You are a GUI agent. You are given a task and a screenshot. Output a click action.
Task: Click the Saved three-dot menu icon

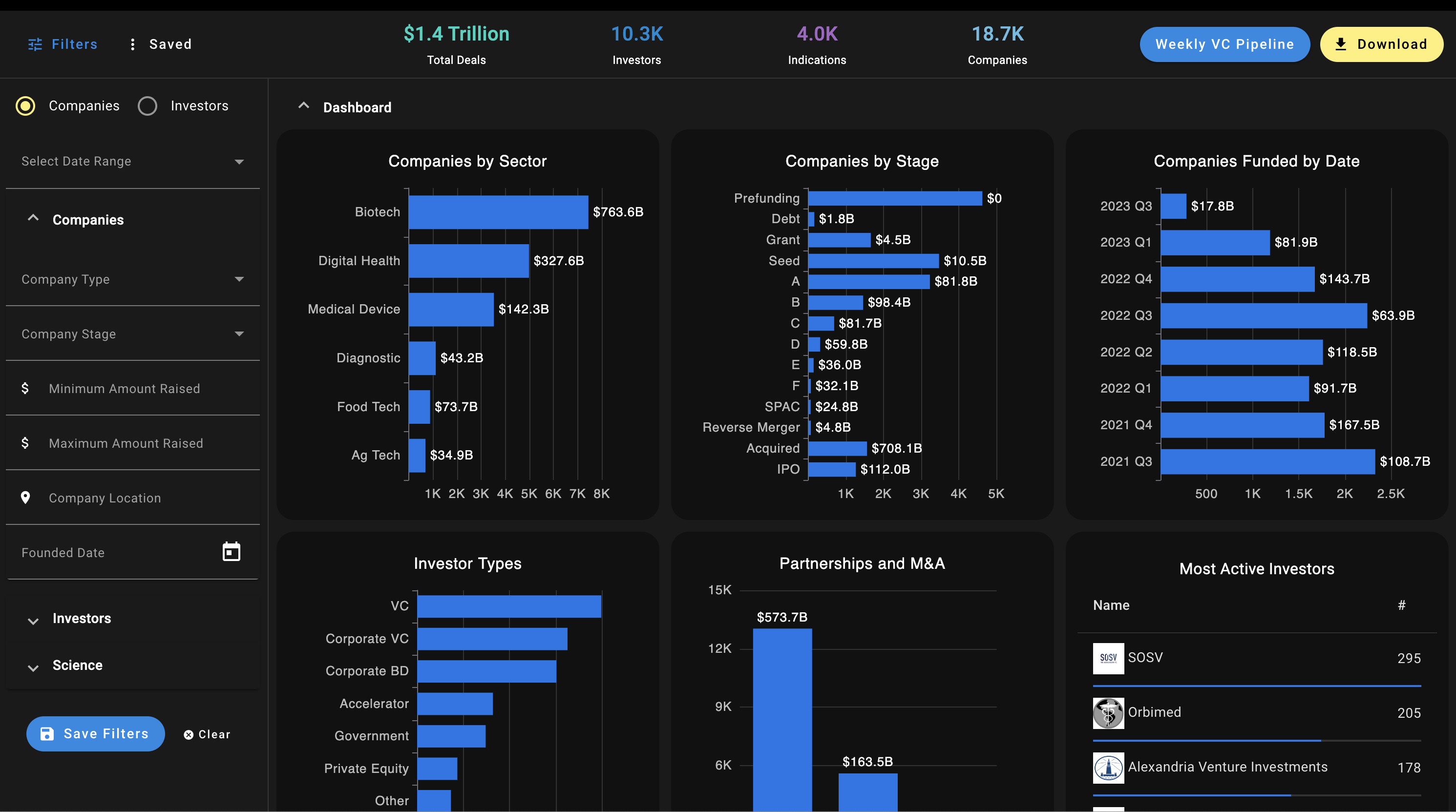click(132, 44)
